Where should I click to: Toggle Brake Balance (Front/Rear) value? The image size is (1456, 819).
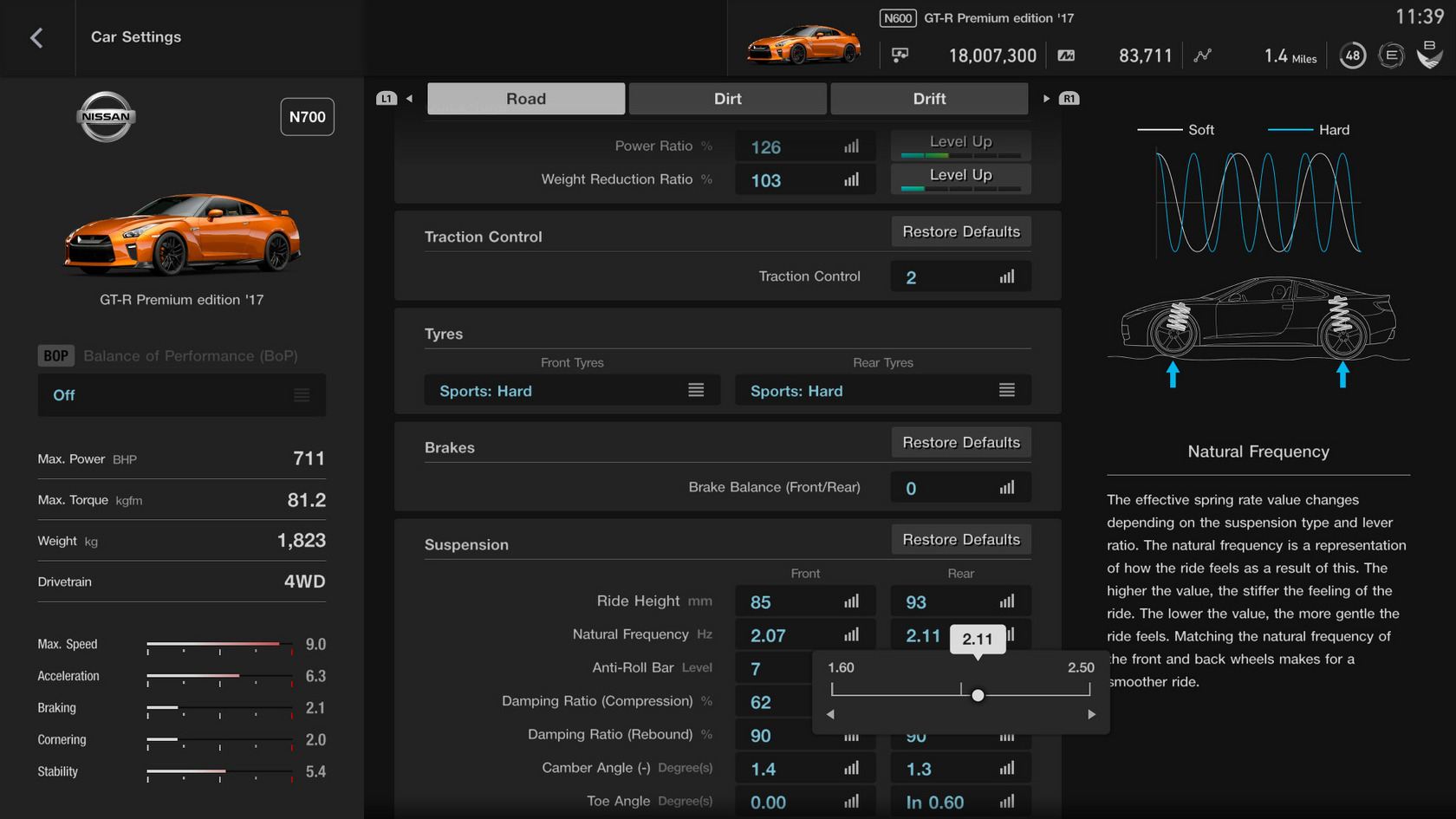pyautogui.click(x=960, y=487)
